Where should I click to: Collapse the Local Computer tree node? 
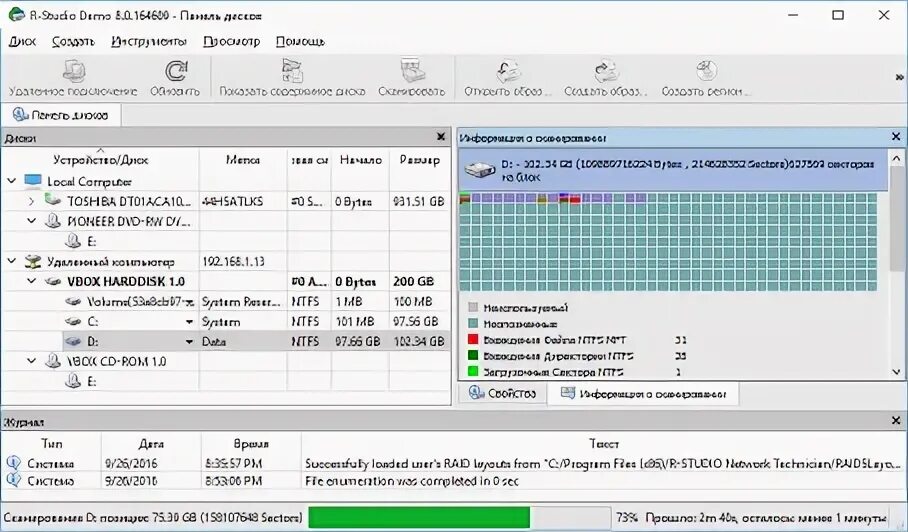[x=11, y=181]
